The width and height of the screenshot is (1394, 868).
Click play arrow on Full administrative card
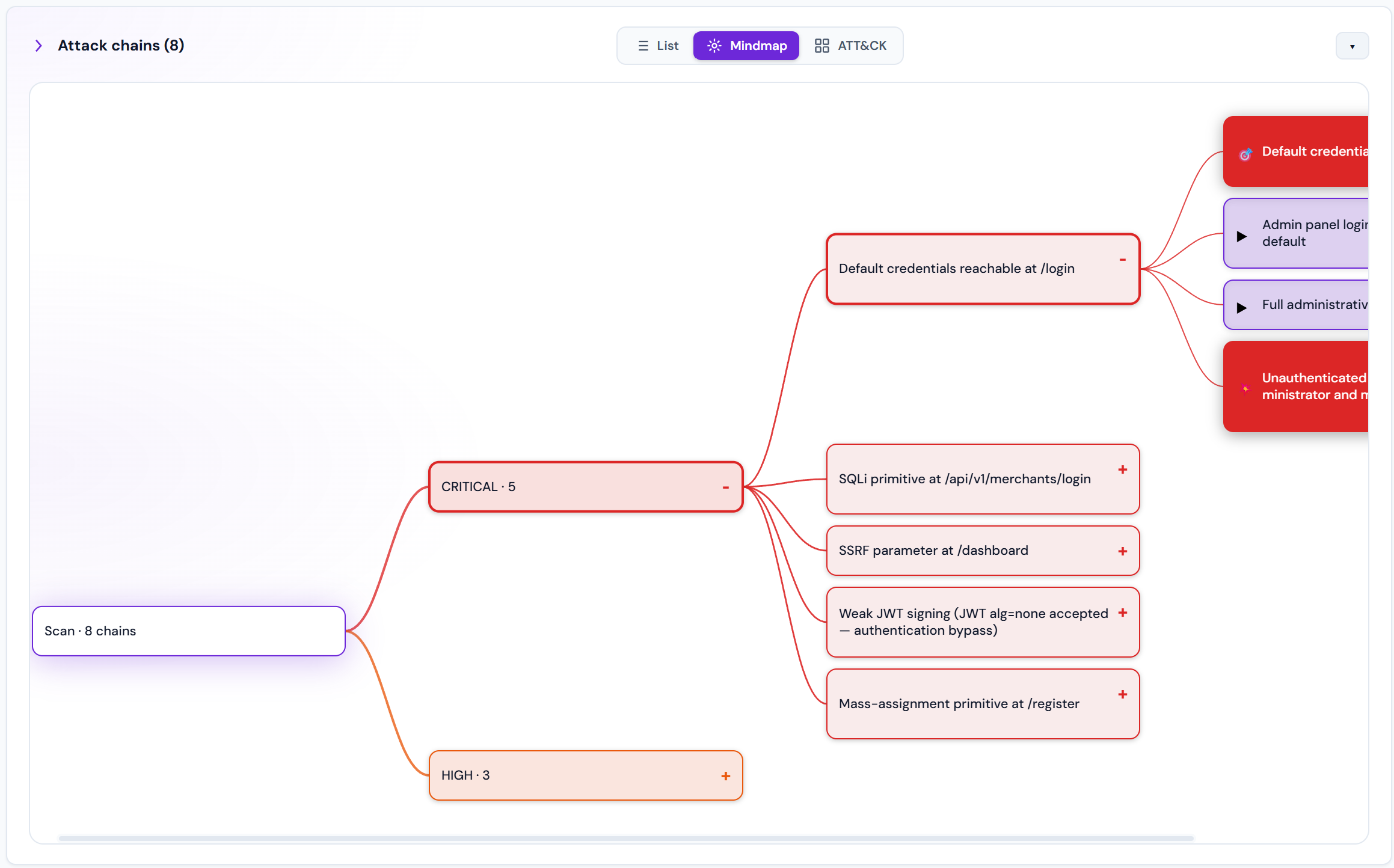pos(1241,308)
